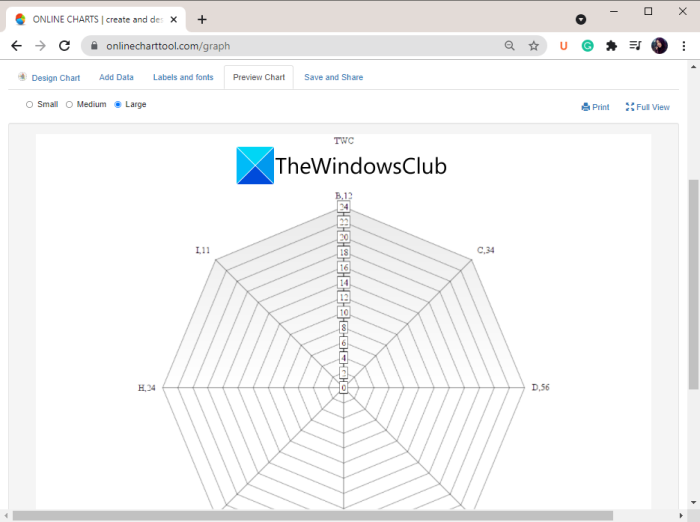This screenshot has width=700, height=522.
Task: Click the 24 scale value box
Action: point(344,207)
